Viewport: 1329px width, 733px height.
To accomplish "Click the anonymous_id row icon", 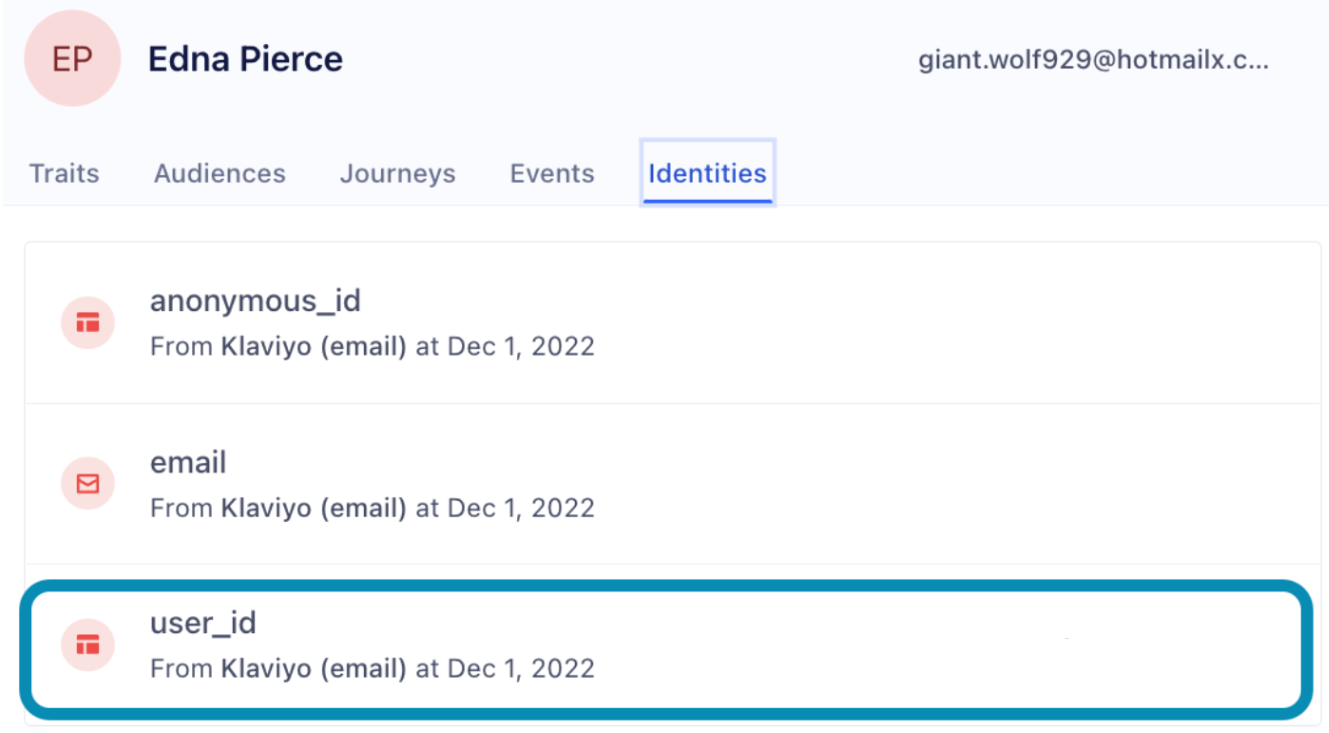I will [x=88, y=323].
